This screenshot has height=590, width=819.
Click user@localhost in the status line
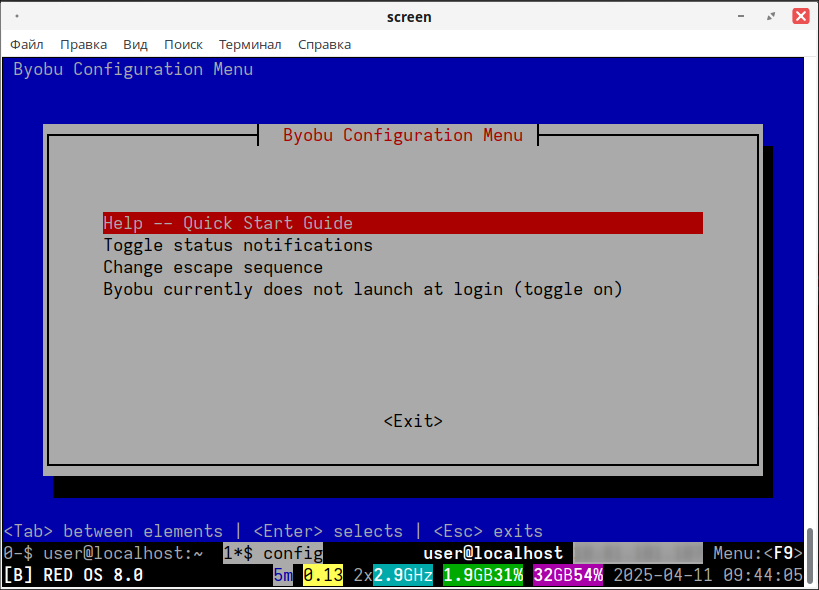pyautogui.click(x=493, y=553)
